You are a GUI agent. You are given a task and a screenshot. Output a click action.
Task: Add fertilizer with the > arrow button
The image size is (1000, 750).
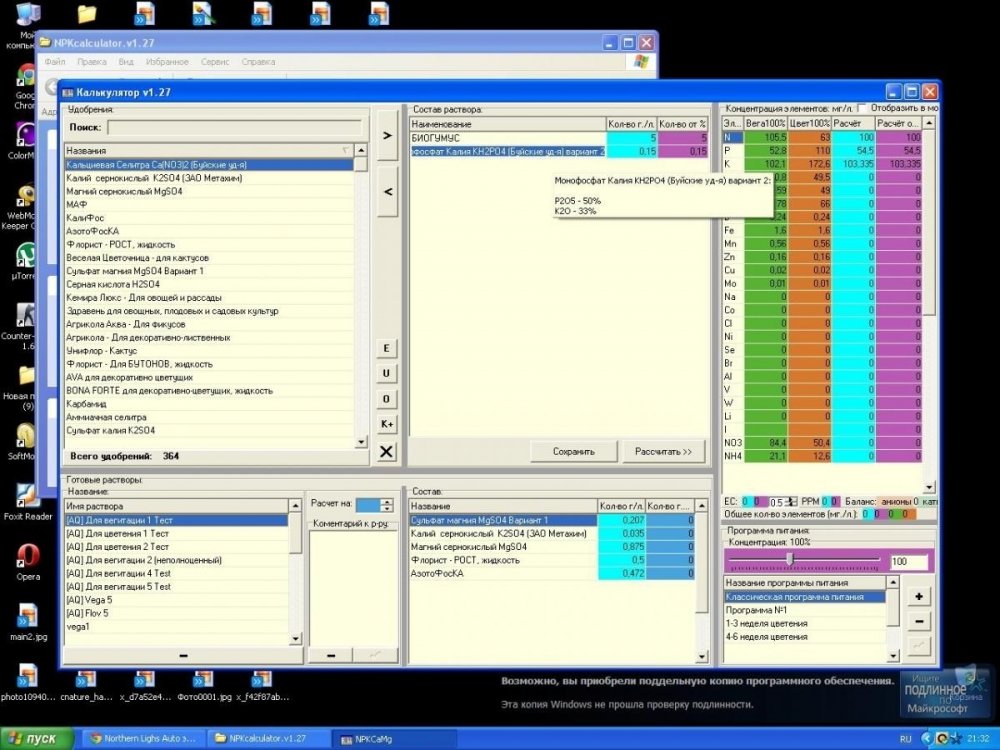click(x=387, y=135)
